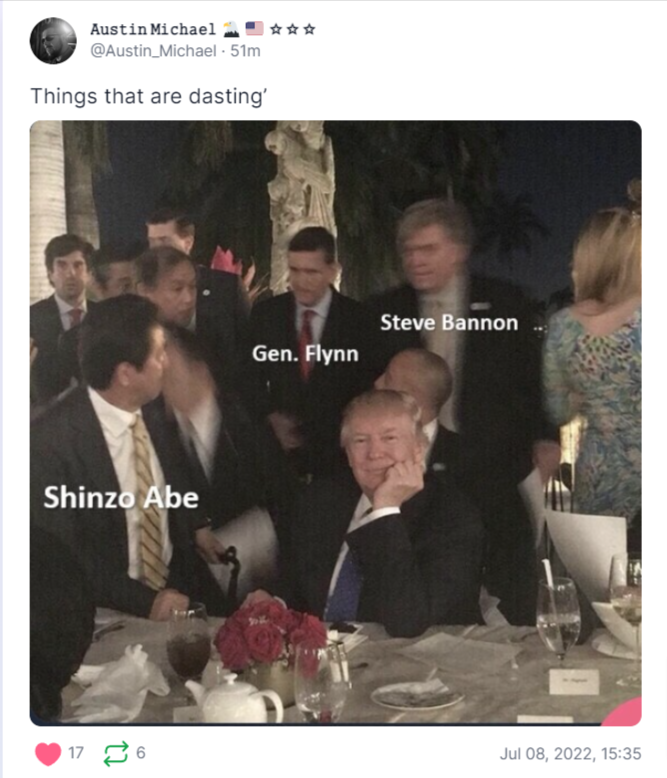The height and width of the screenshot is (778, 667).
Task: Click the American flag emoji badge
Action: [x=254, y=29]
